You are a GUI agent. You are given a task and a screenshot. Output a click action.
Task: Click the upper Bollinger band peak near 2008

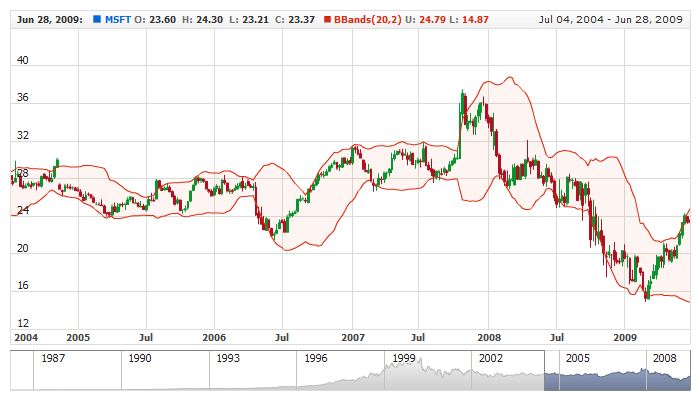tap(510, 77)
